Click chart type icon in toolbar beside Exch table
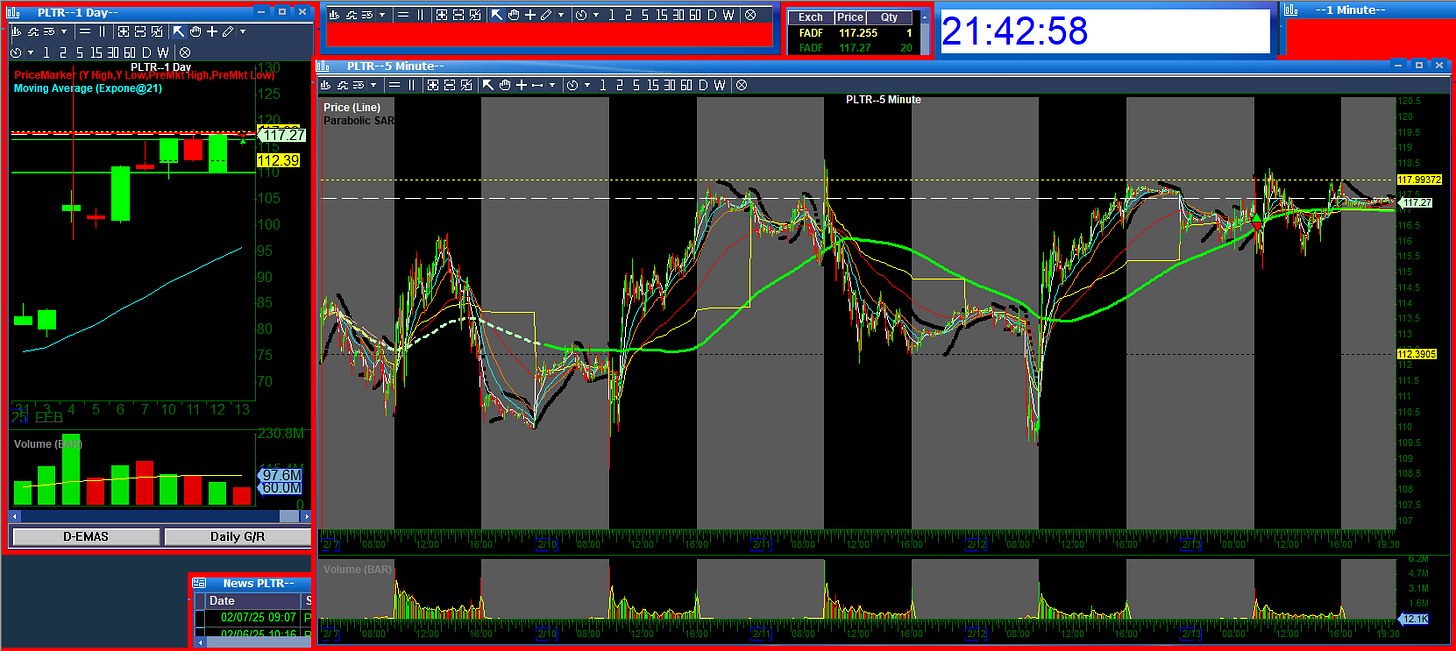This screenshot has height=651, width=1456. pyautogui.click(x=334, y=15)
